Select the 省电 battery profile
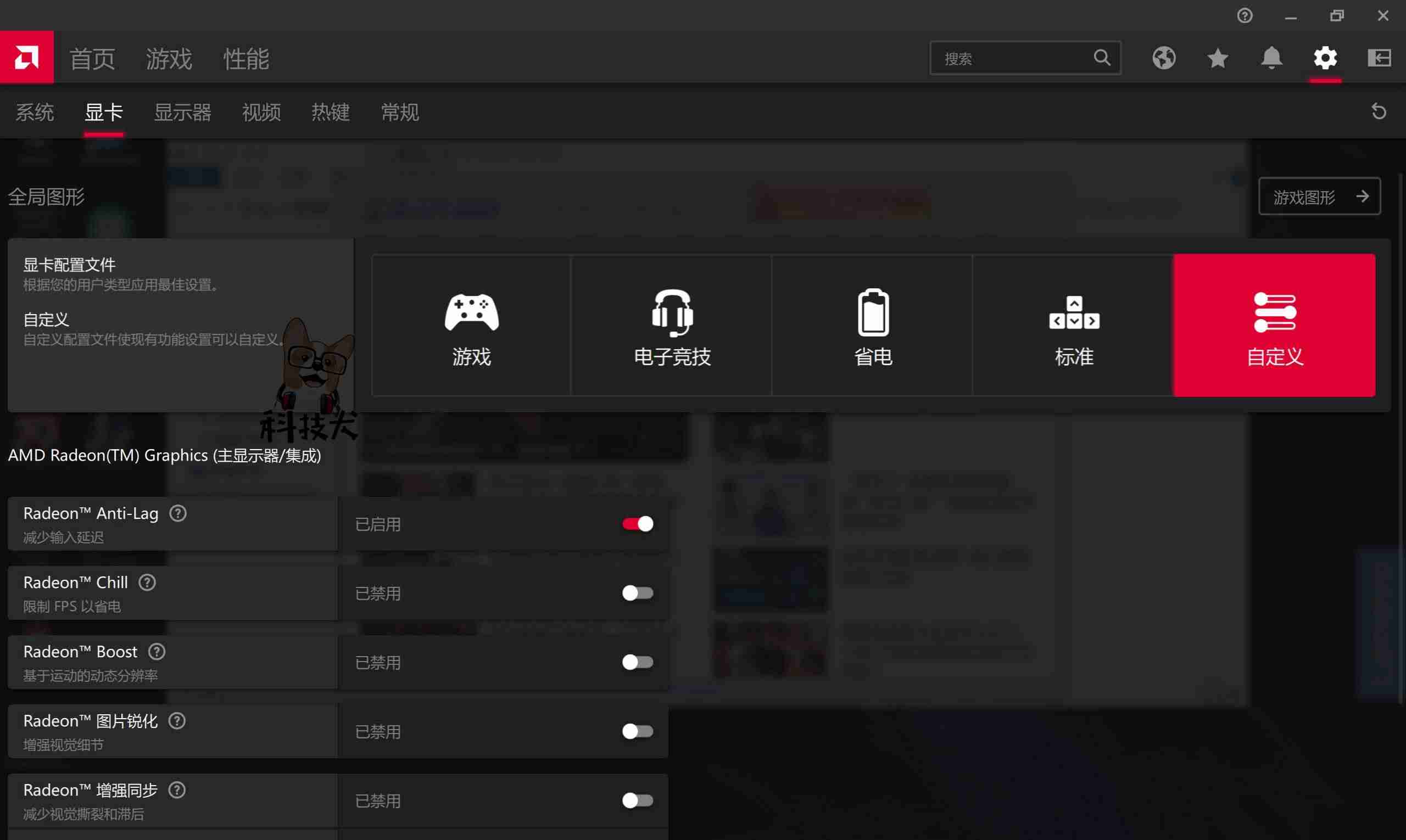Image resolution: width=1406 pixels, height=840 pixels. click(x=873, y=325)
